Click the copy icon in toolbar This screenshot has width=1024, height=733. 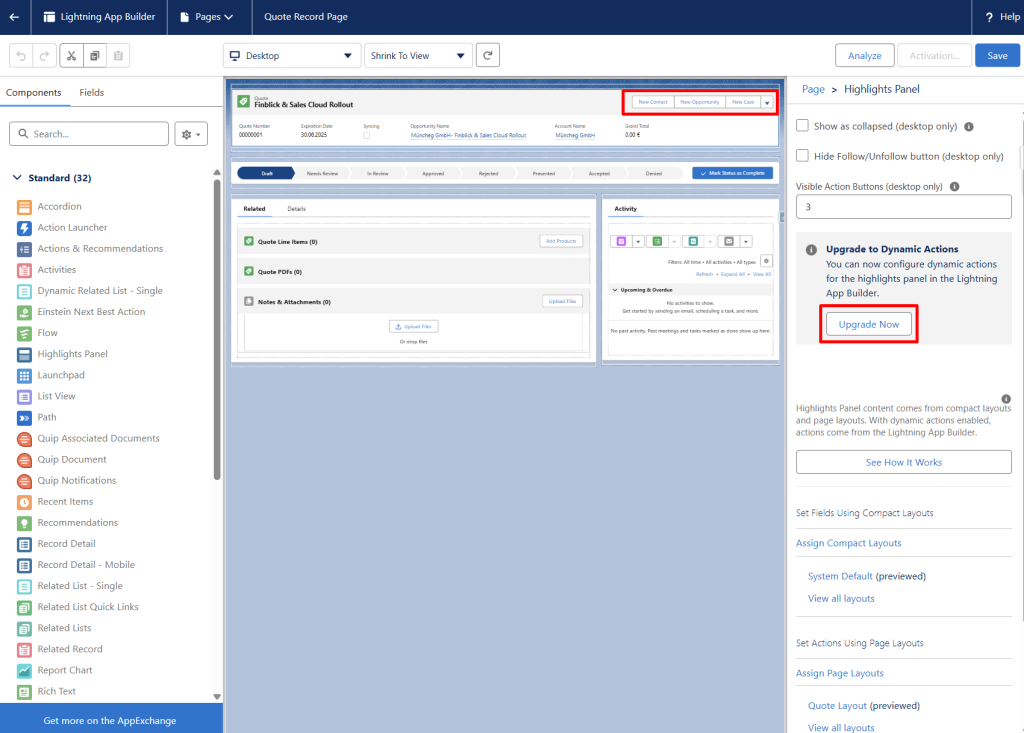pos(94,56)
